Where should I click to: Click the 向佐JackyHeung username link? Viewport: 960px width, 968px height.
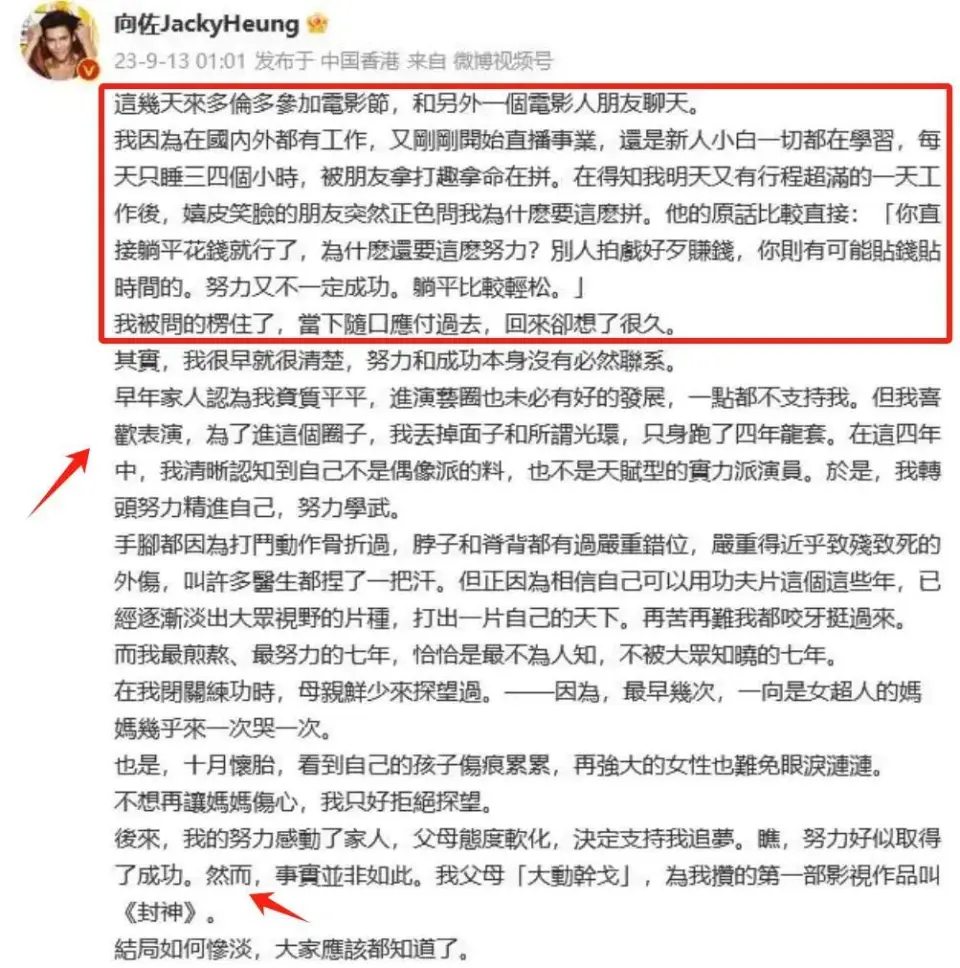pos(207,24)
